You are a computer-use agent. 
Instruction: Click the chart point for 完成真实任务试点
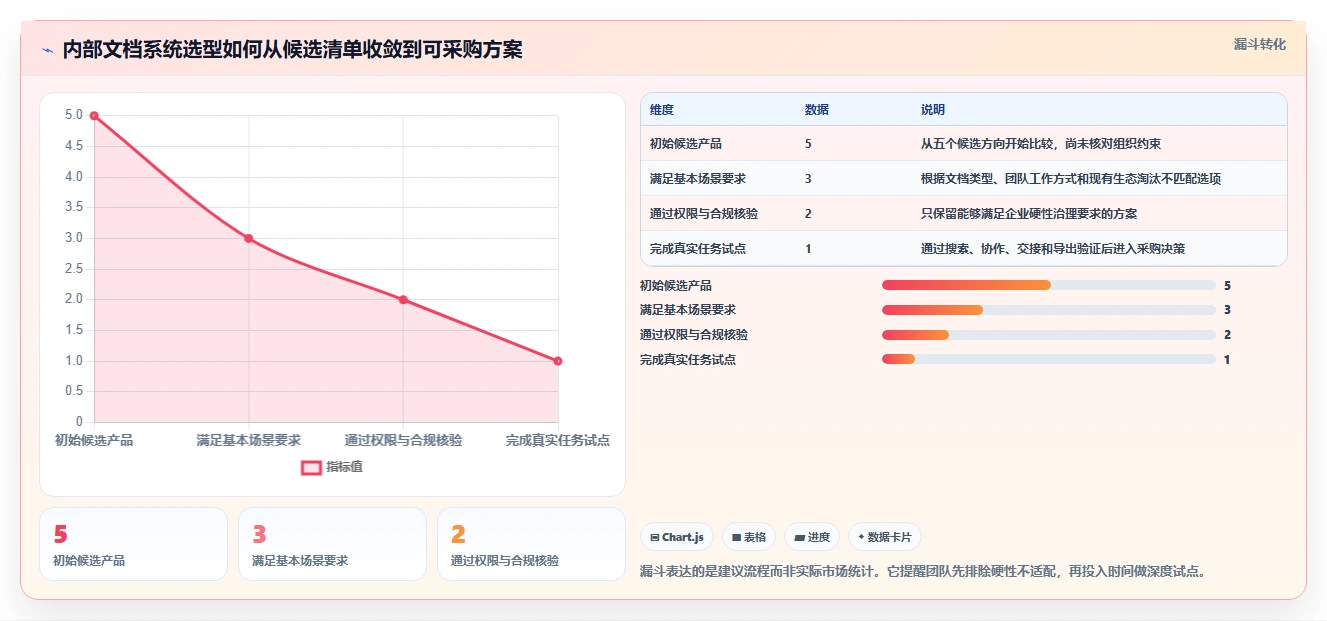tap(558, 361)
